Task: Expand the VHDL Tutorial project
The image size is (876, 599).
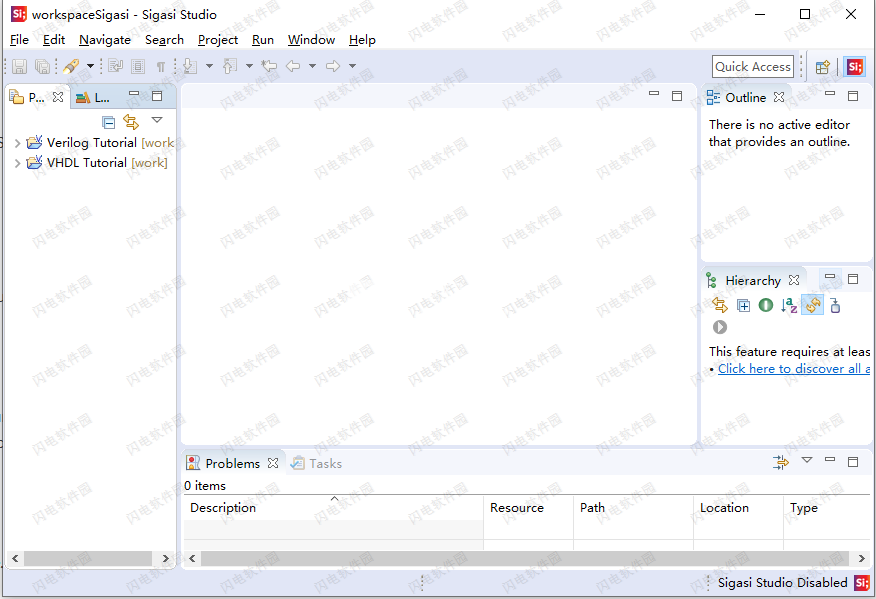Action: pyautogui.click(x=17, y=163)
